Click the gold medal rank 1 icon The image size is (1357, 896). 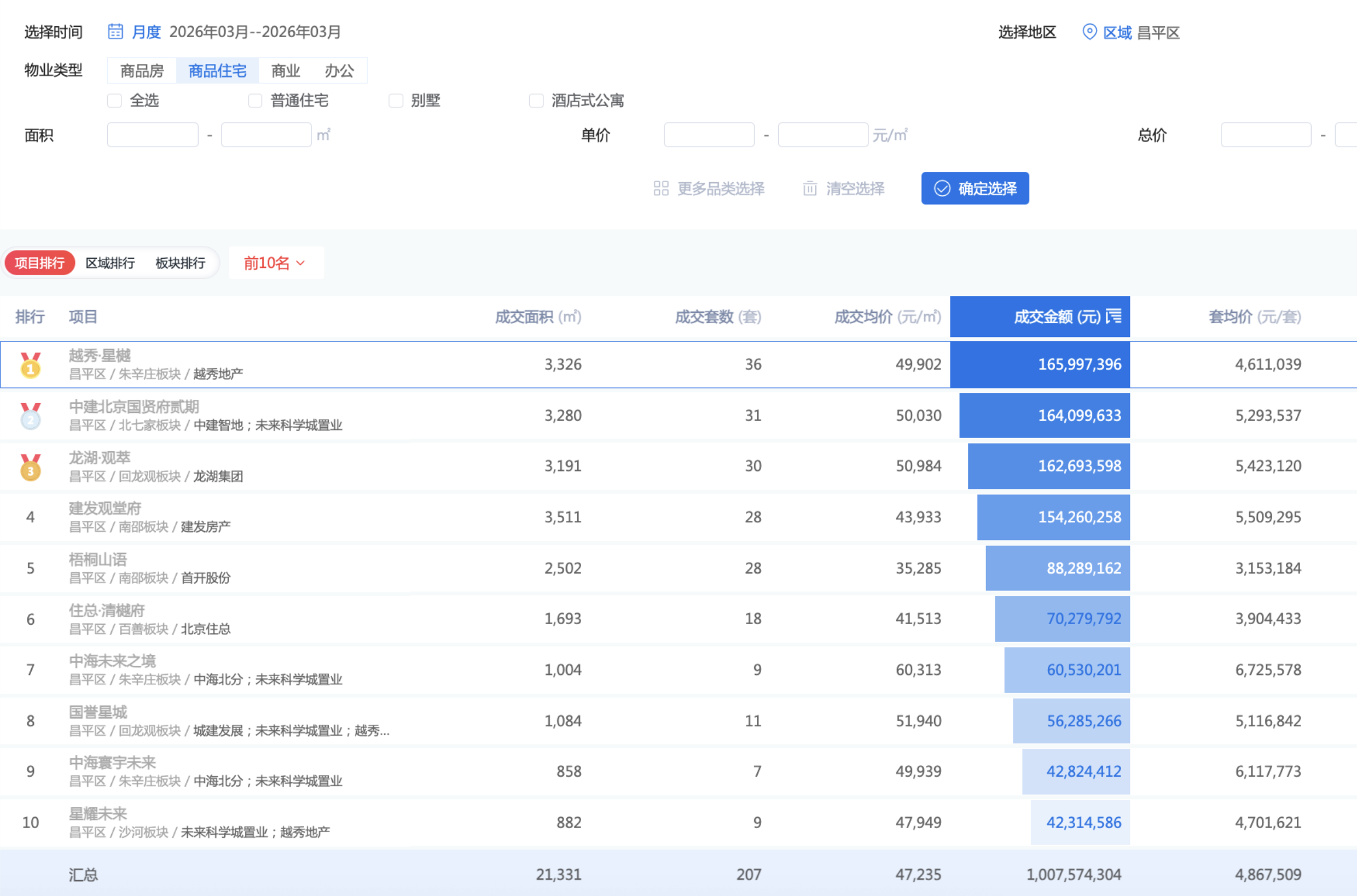(31, 366)
